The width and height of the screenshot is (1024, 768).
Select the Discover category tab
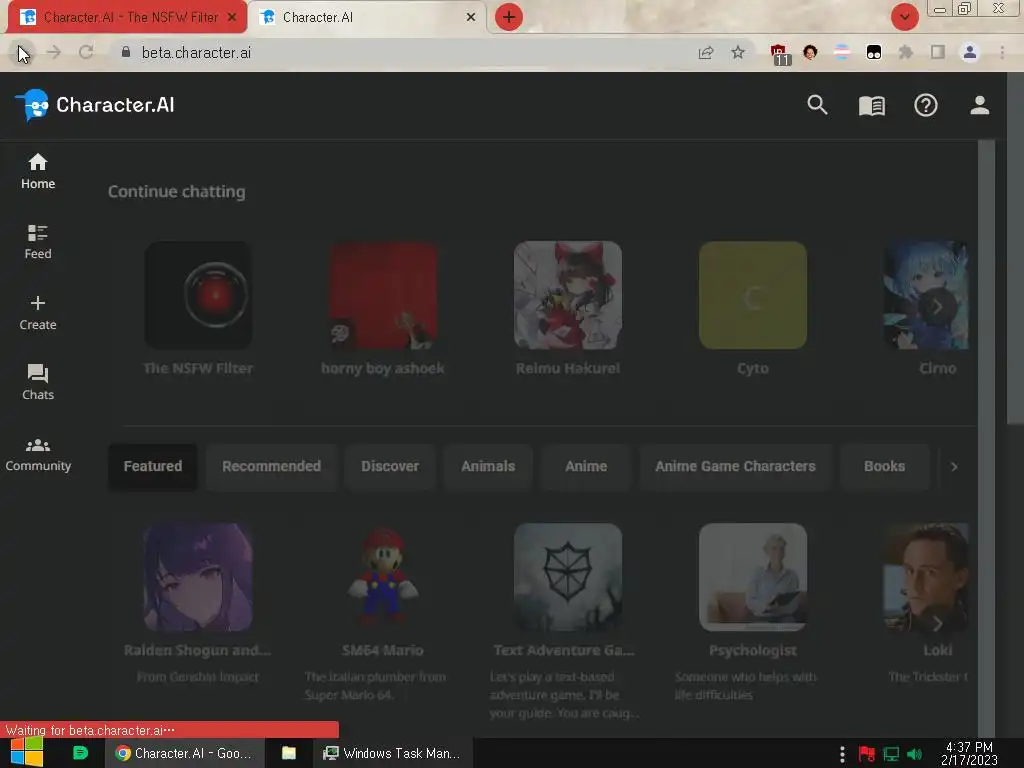coord(390,466)
